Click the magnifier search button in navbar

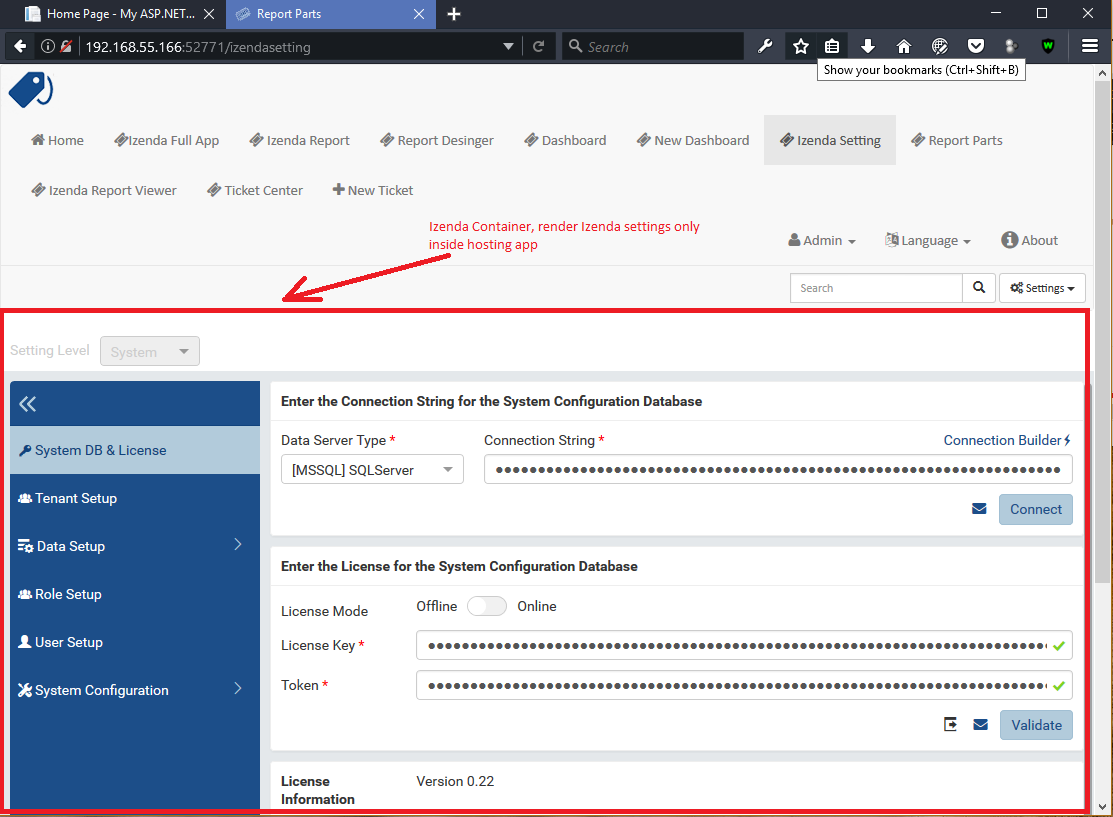click(x=979, y=287)
